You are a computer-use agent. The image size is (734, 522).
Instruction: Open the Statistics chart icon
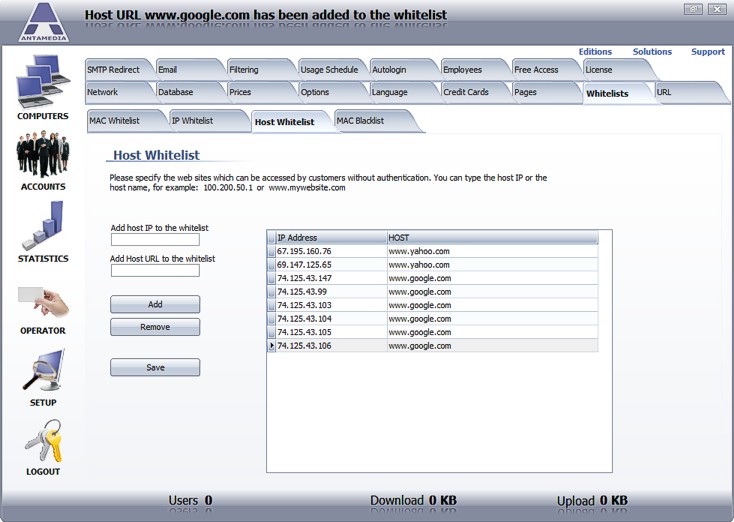click(42, 226)
